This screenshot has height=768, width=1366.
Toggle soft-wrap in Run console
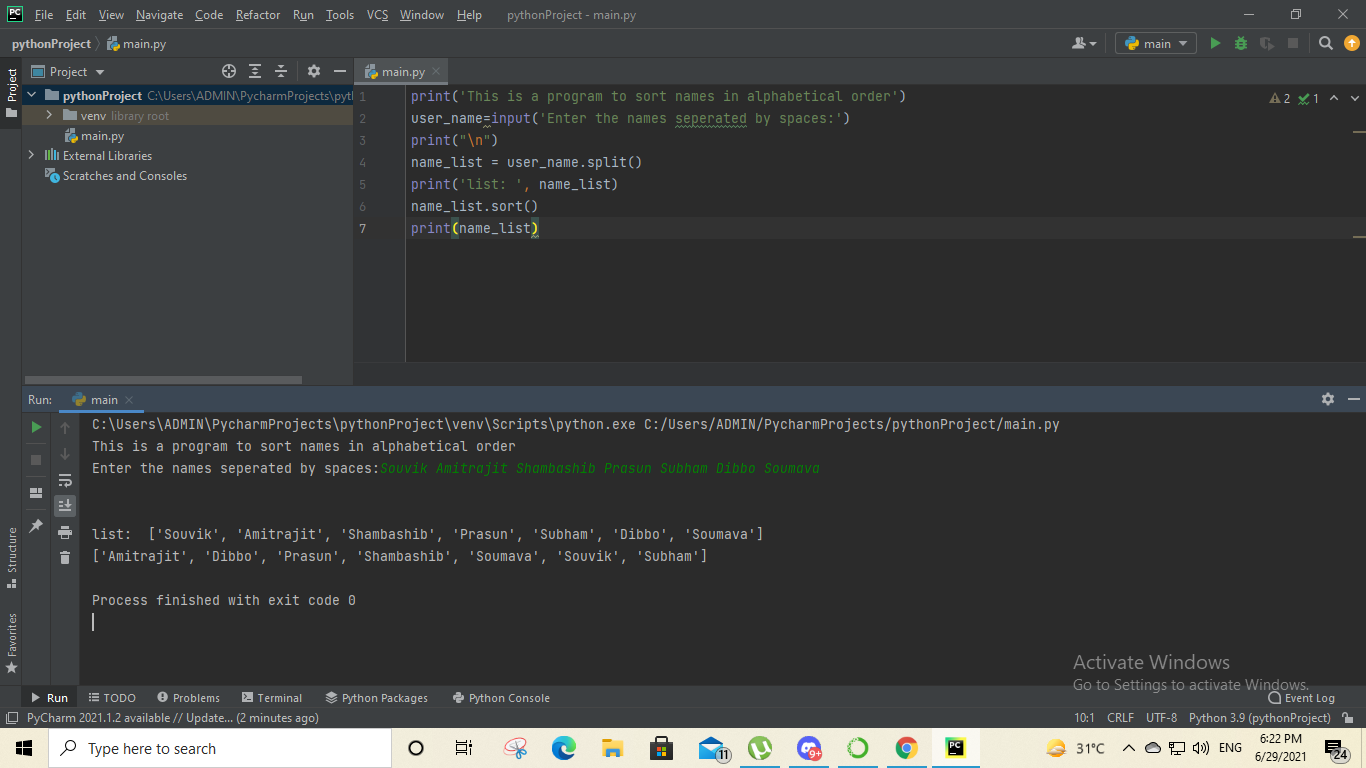click(x=65, y=480)
